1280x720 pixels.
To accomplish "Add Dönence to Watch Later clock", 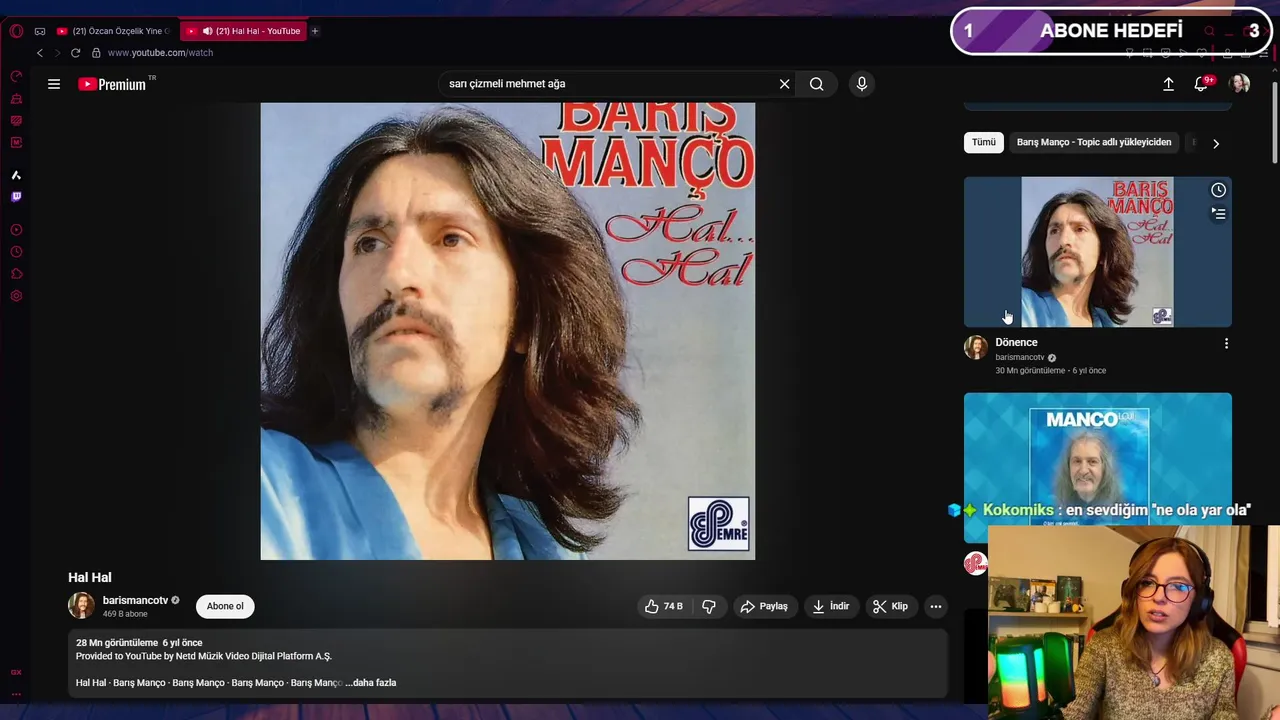I will [x=1218, y=190].
